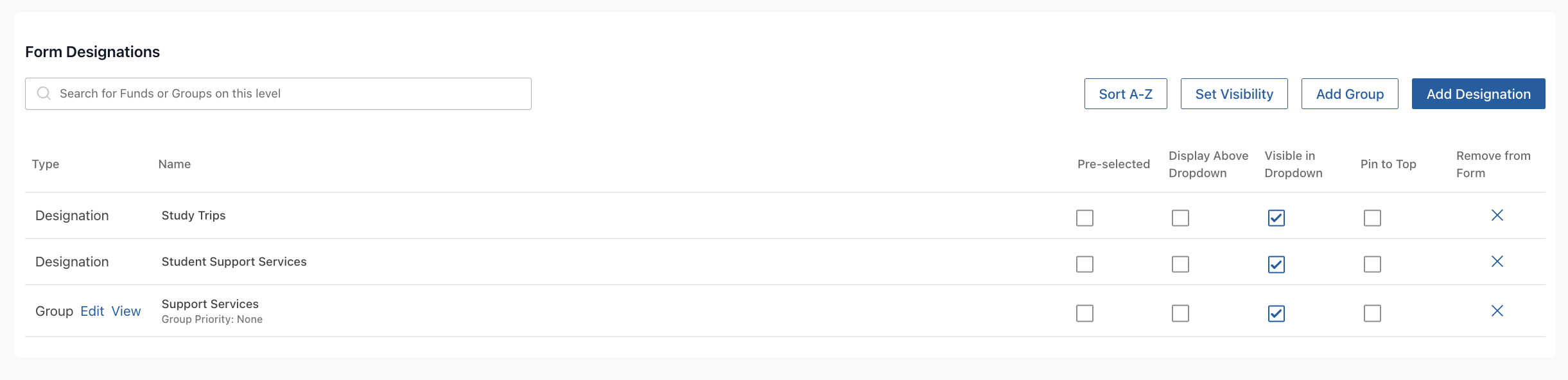This screenshot has width=1568, height=380.
Task: Click the Sort A-Z button
Action: 1126,94
